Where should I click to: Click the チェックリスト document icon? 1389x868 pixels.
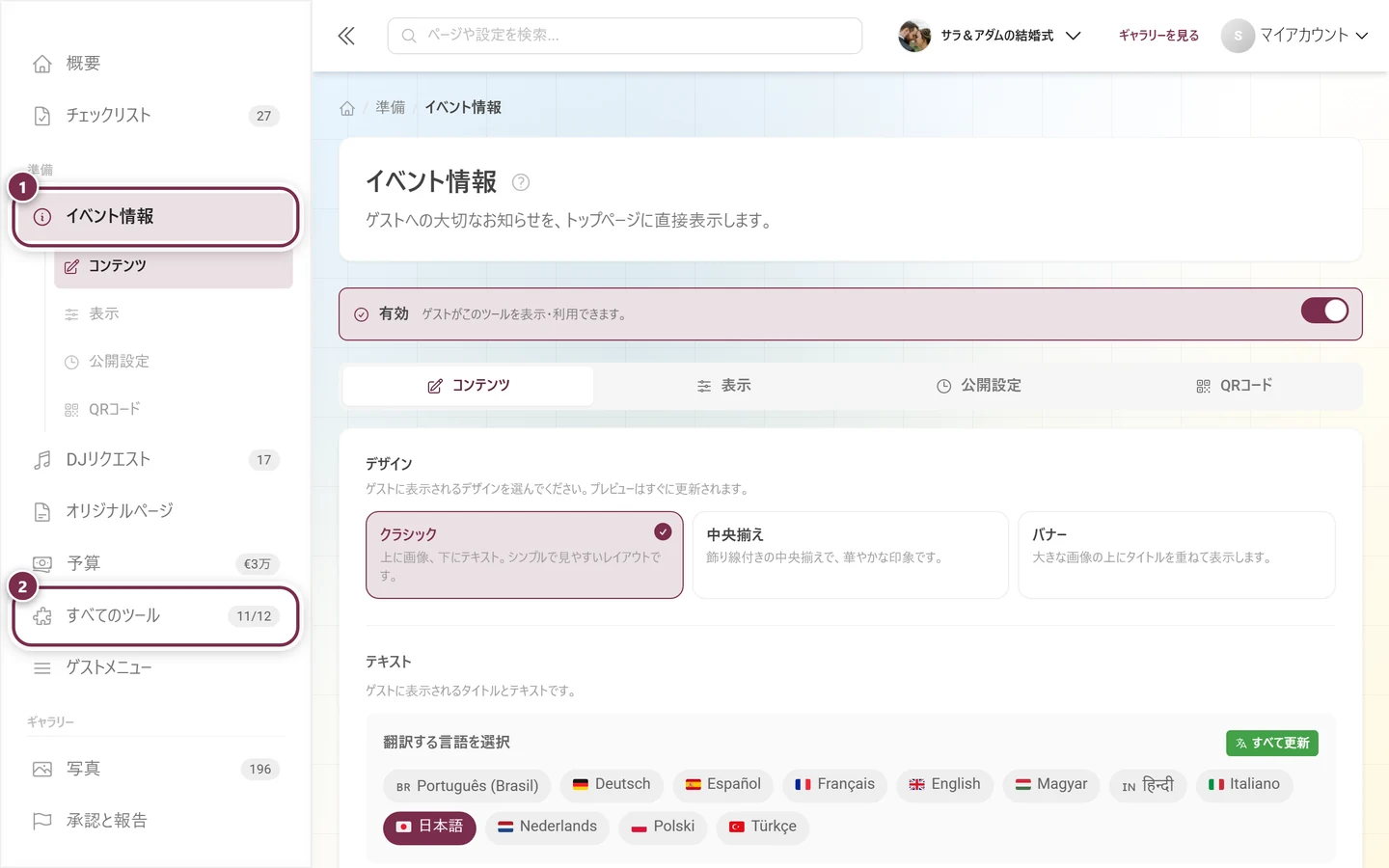(42, 116)
